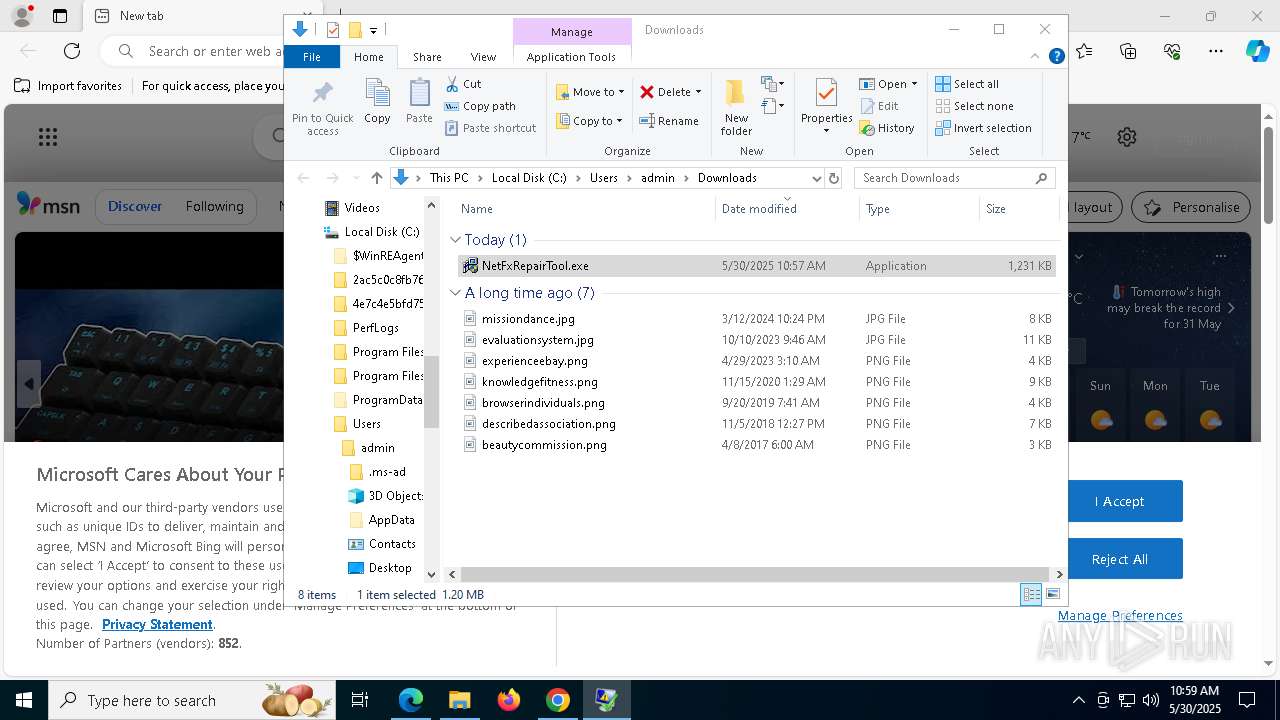The height and width of the screenshot is (720, 1280).
Task: Switch to large icons view layout
Action: click(x=1052, y=595)
